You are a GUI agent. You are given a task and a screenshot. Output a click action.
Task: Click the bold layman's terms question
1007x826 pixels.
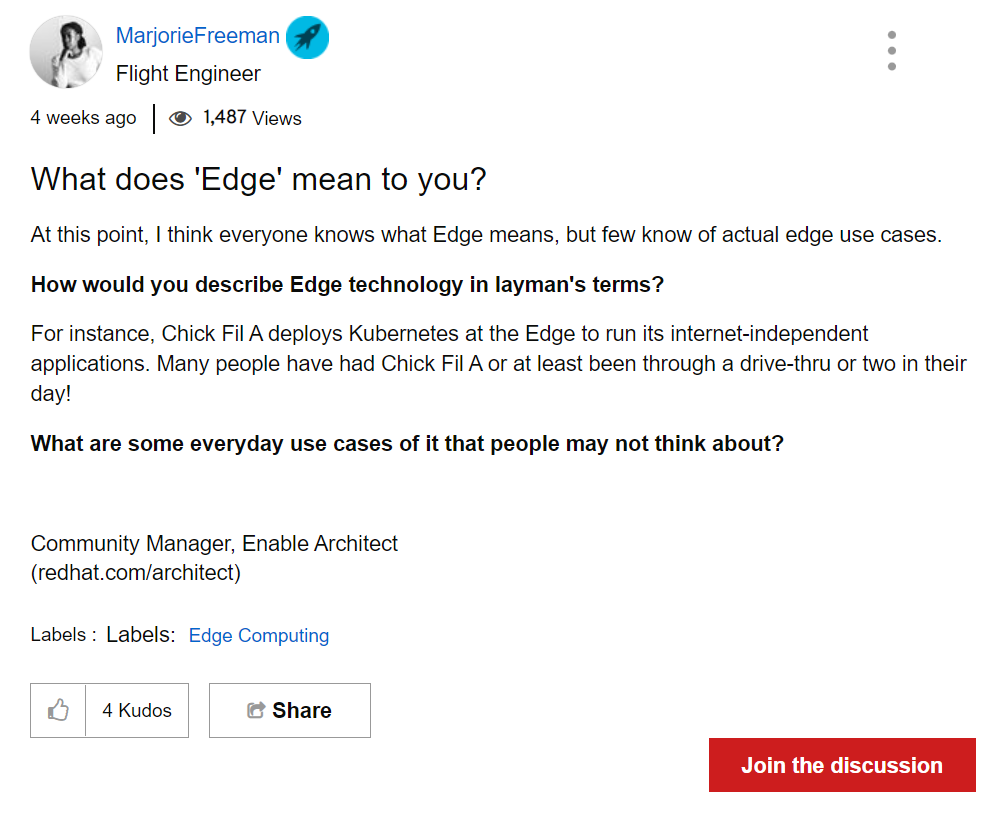pyautogui.click(x=347, y=284)
